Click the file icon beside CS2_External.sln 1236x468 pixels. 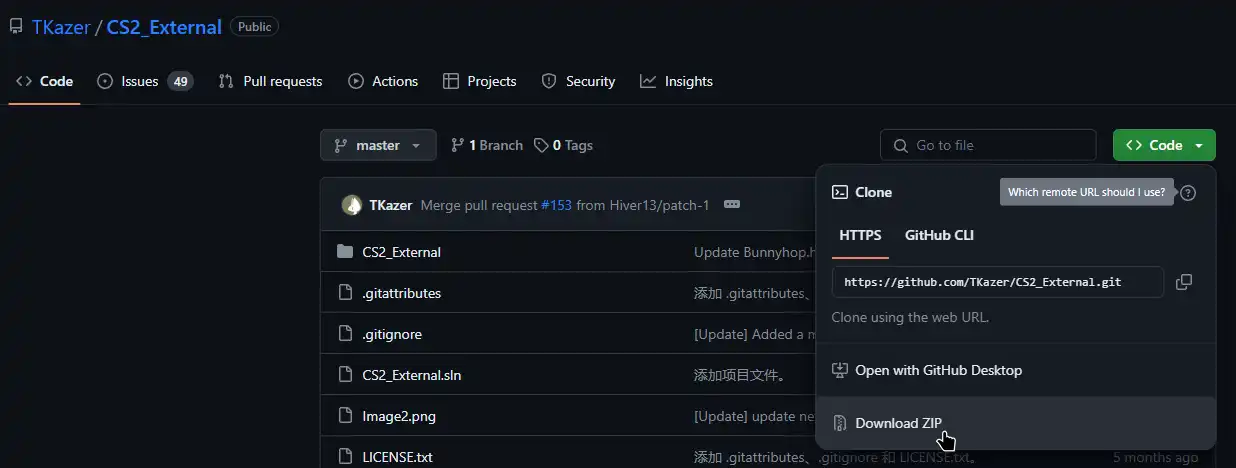(345, 375)
